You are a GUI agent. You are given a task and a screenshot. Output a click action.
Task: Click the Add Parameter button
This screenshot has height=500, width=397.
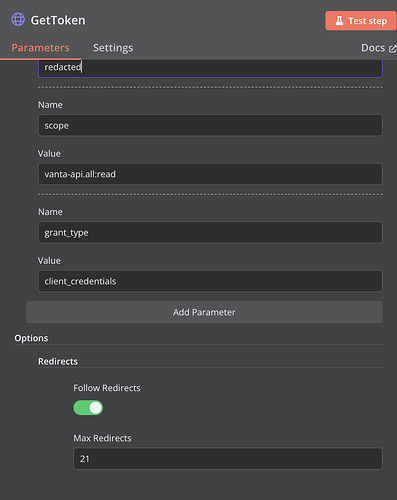tap(204, 312)
